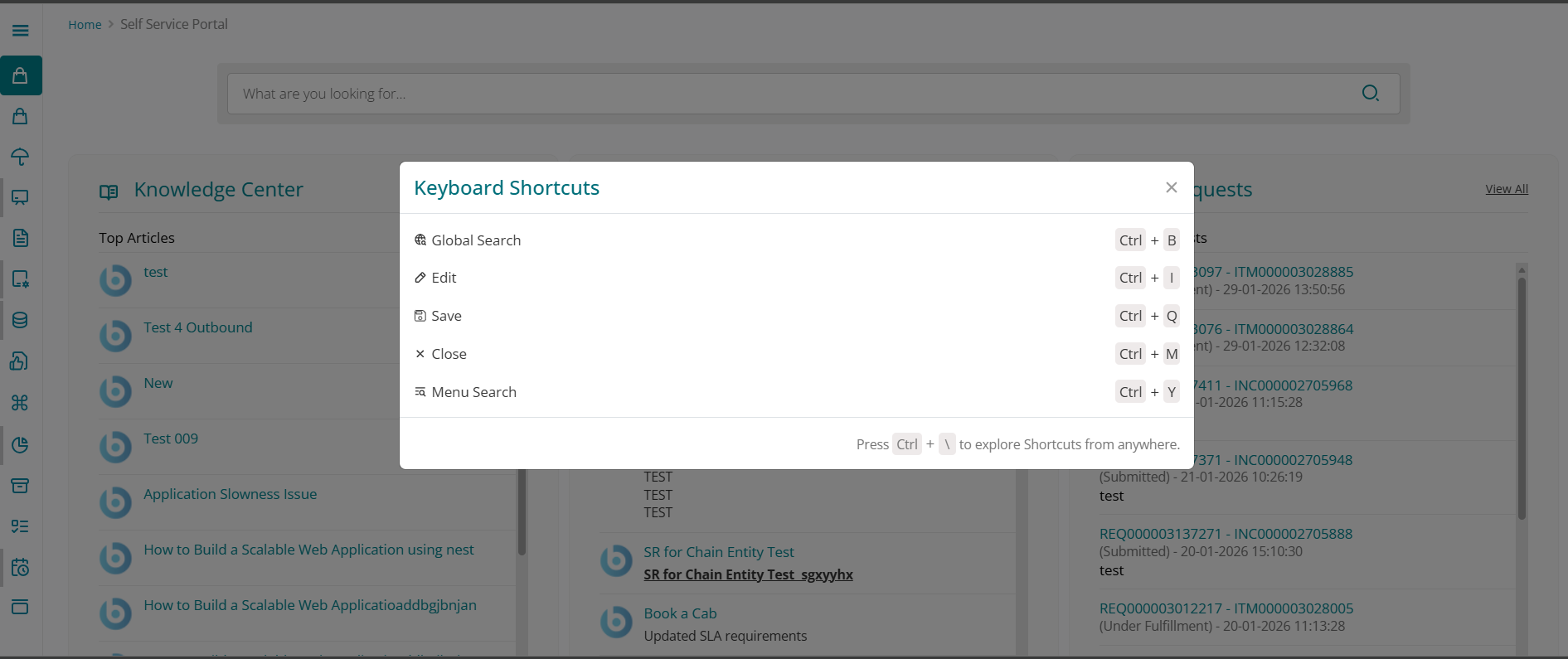Click the magnifier search icon in the search bar
Screen dimensions: 1568x659
coord(1370,94)
